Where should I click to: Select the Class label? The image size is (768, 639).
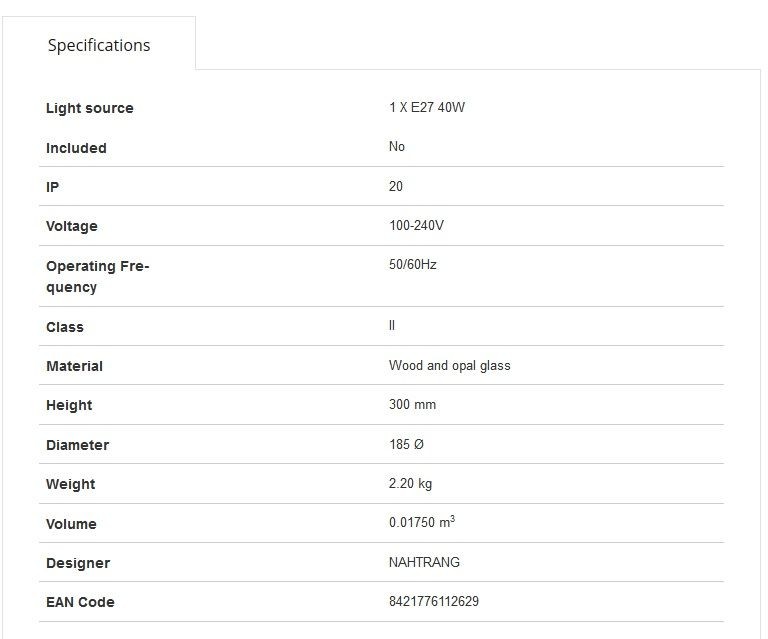point(65,327)
